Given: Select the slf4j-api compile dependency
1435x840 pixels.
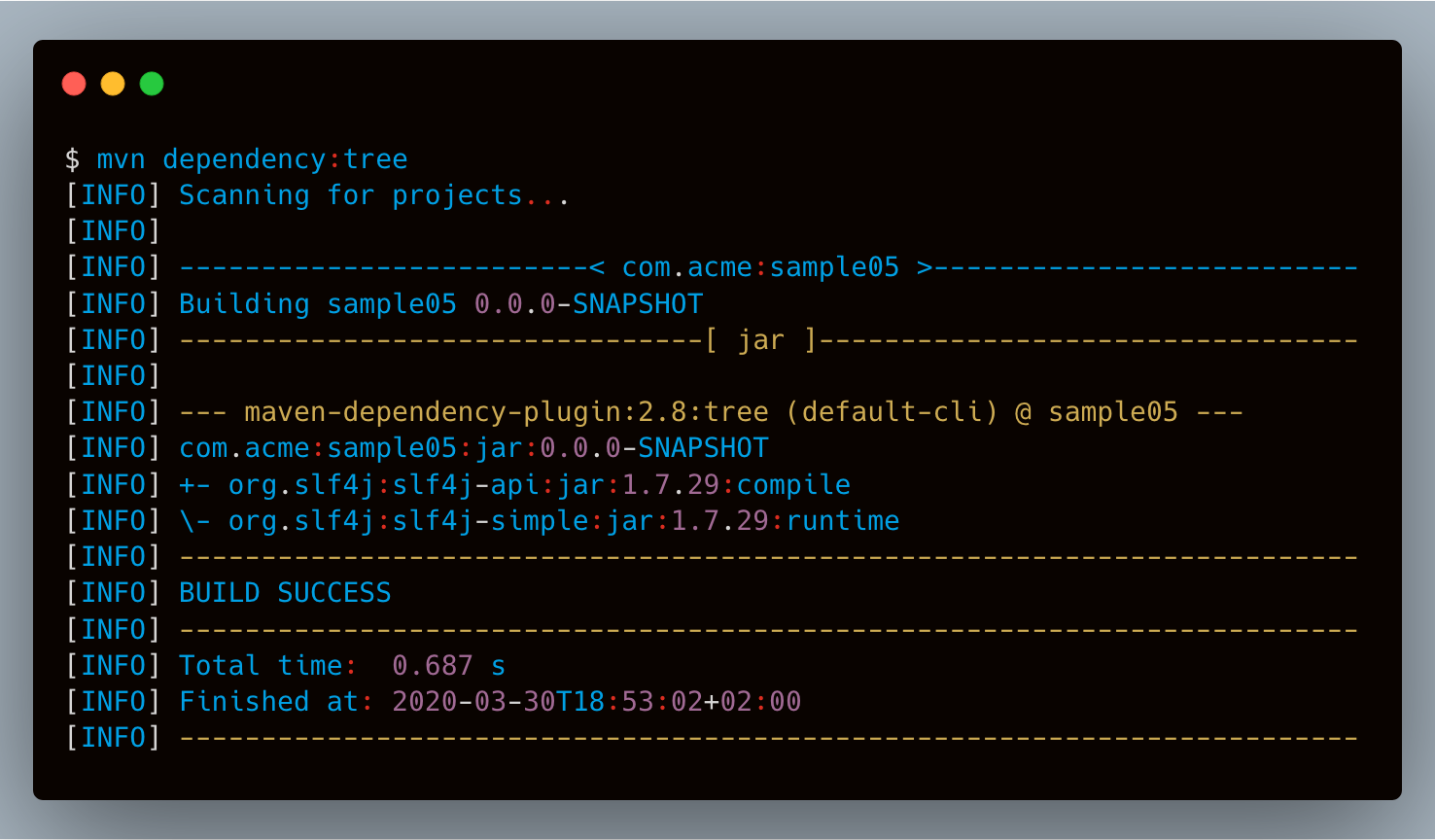Looking at the screenshot, I should pyautogui.click(x=540, y=485).
